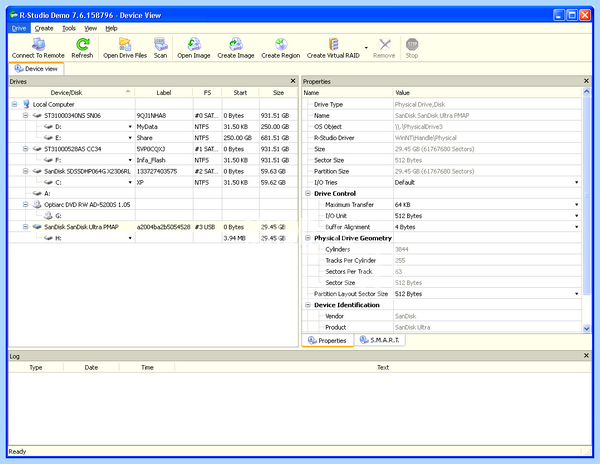600x464 pixels.
Task: Open the I/O Unit value dropdown
Action: point(577,216)
